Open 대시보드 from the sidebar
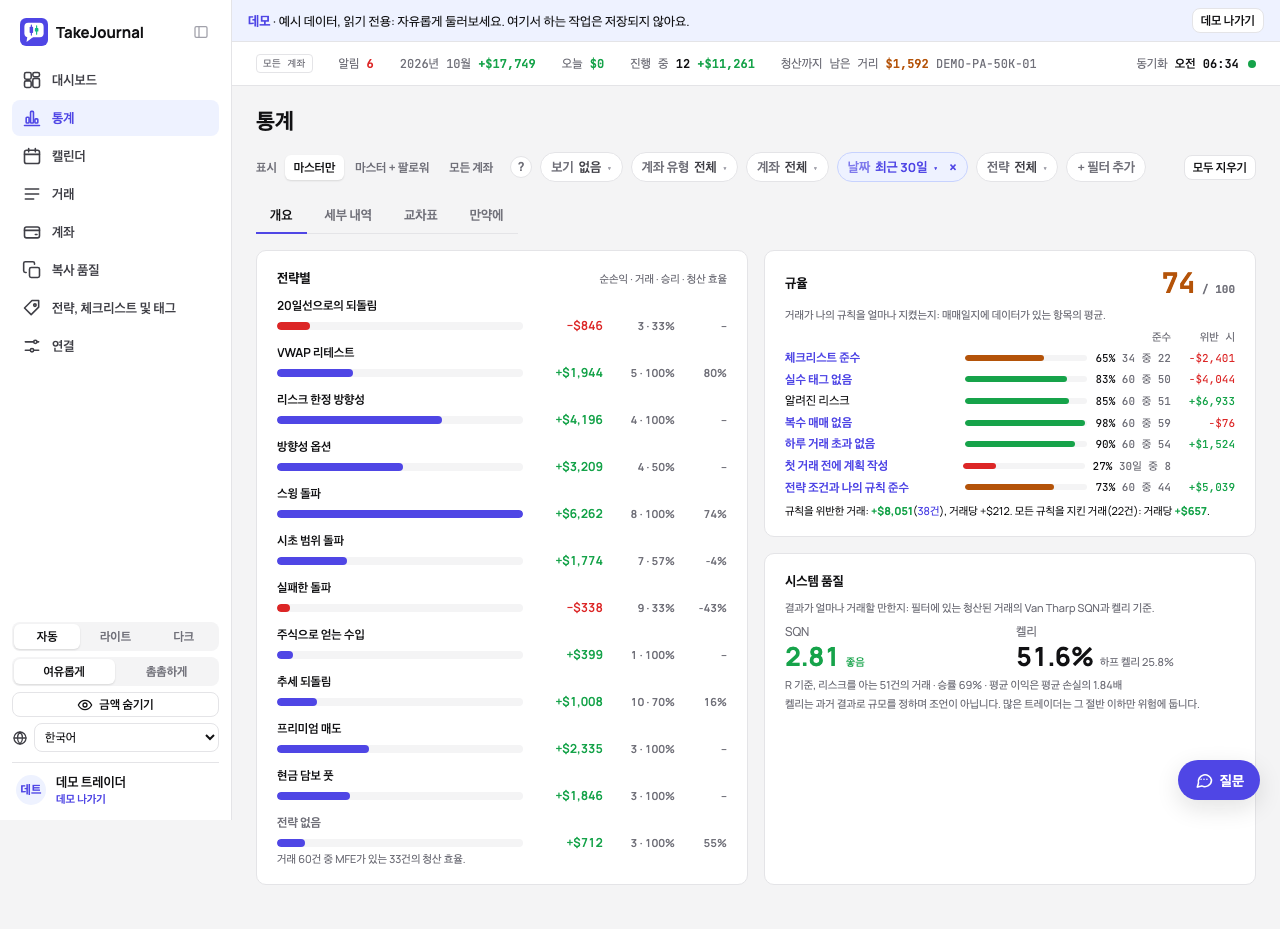Viewport: 1280px width, 929px height. tap(115, 80)
